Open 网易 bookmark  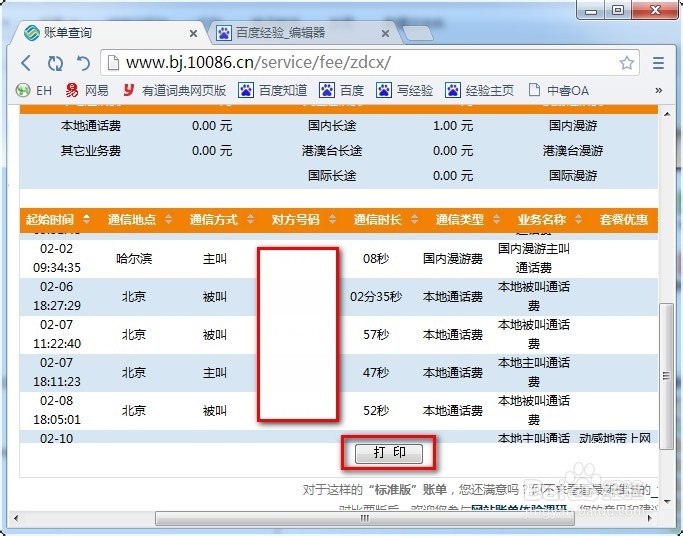(87, 91)
